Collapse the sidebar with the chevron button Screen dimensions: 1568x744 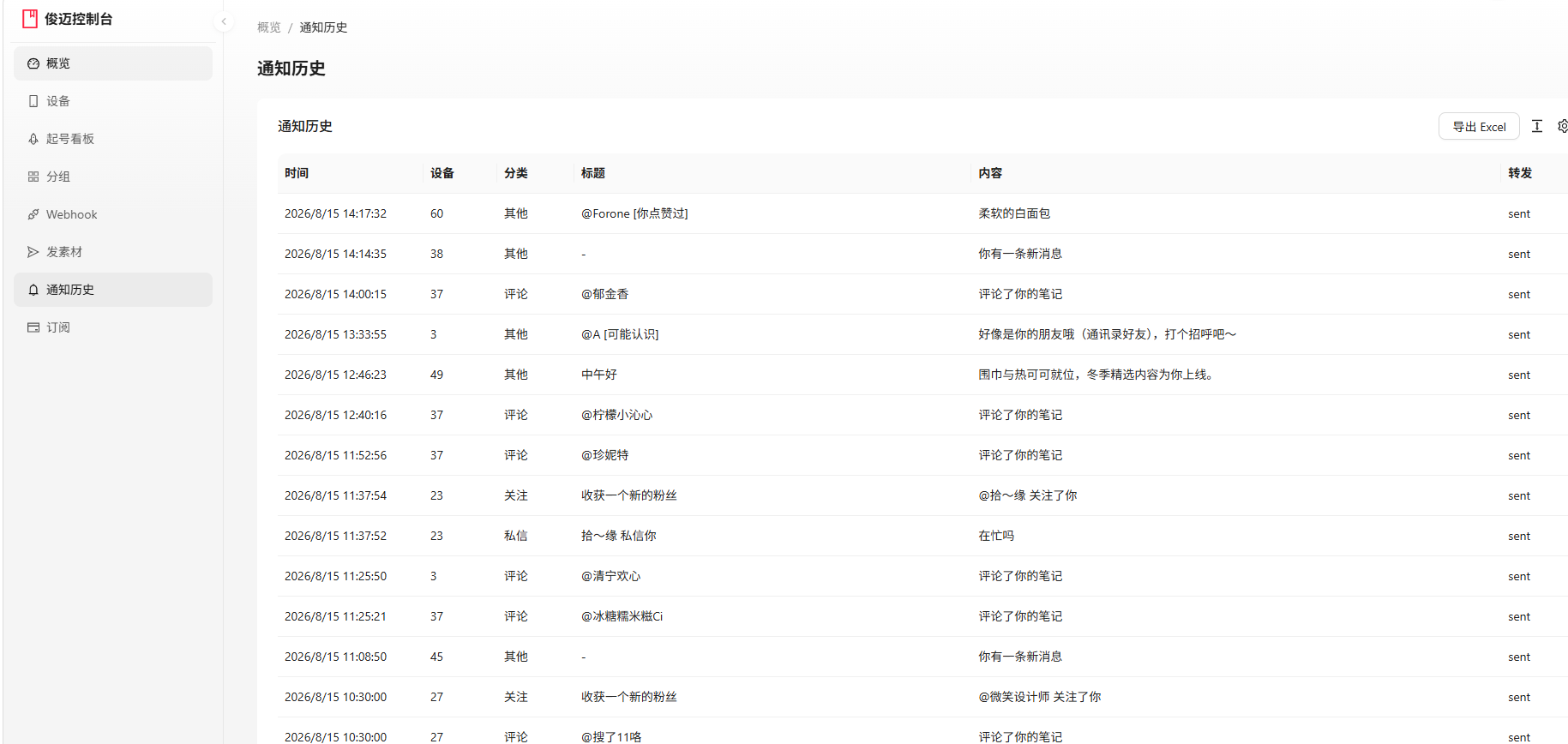(224, 21)
